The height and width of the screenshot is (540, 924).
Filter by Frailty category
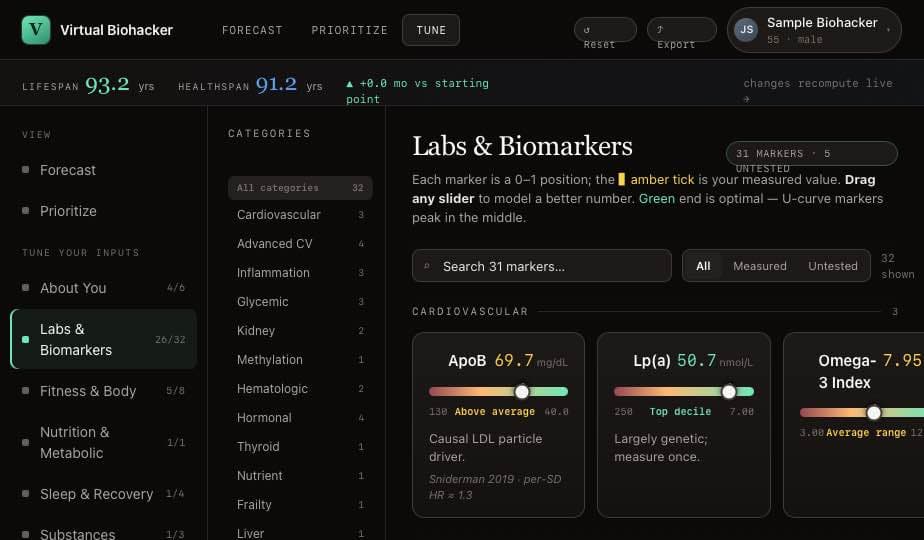click(300, 505)
